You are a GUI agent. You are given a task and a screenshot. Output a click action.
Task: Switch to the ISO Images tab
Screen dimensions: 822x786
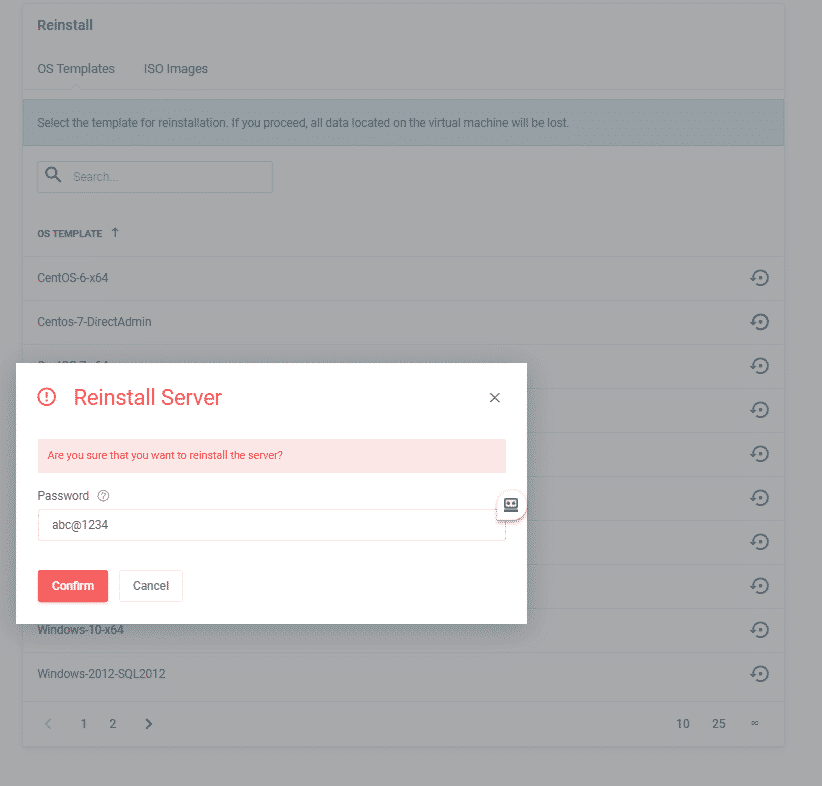pos(176,69)
